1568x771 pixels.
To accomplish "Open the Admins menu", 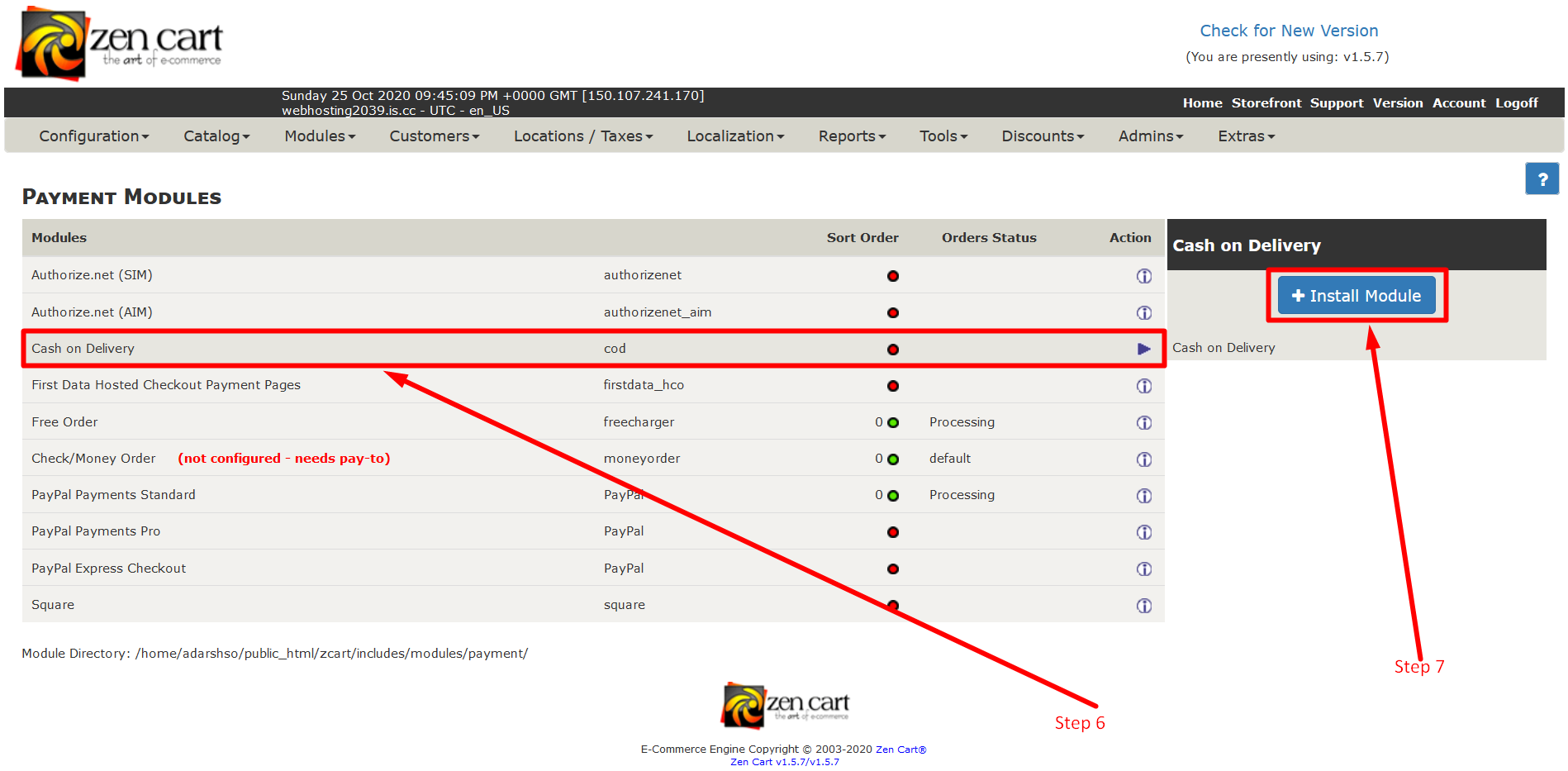I will click(x=1151, y=136).
